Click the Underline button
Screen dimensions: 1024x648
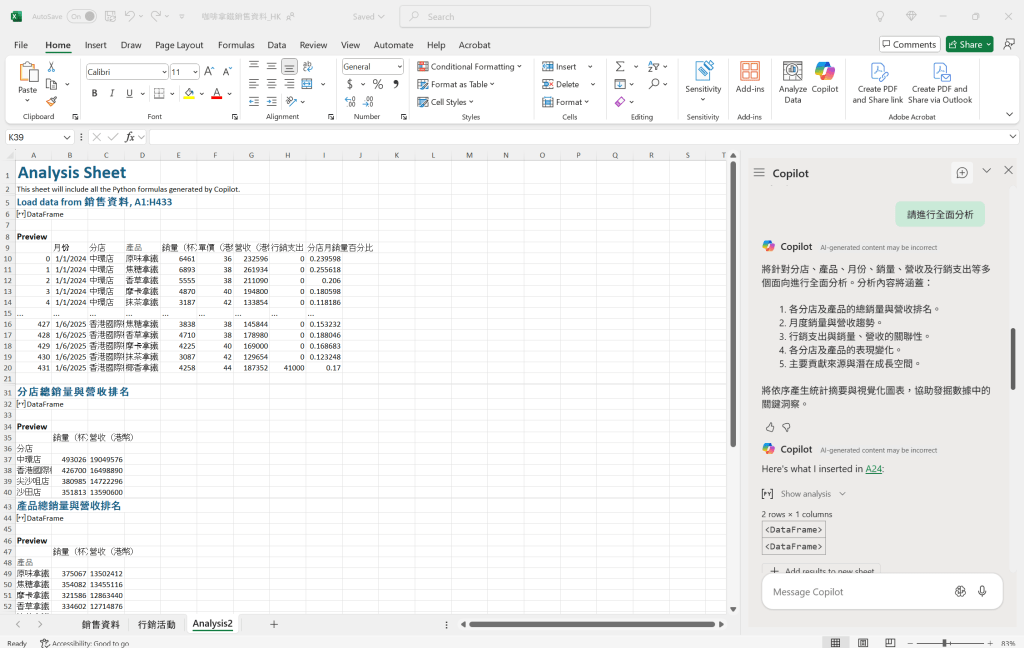pos(129,93)
